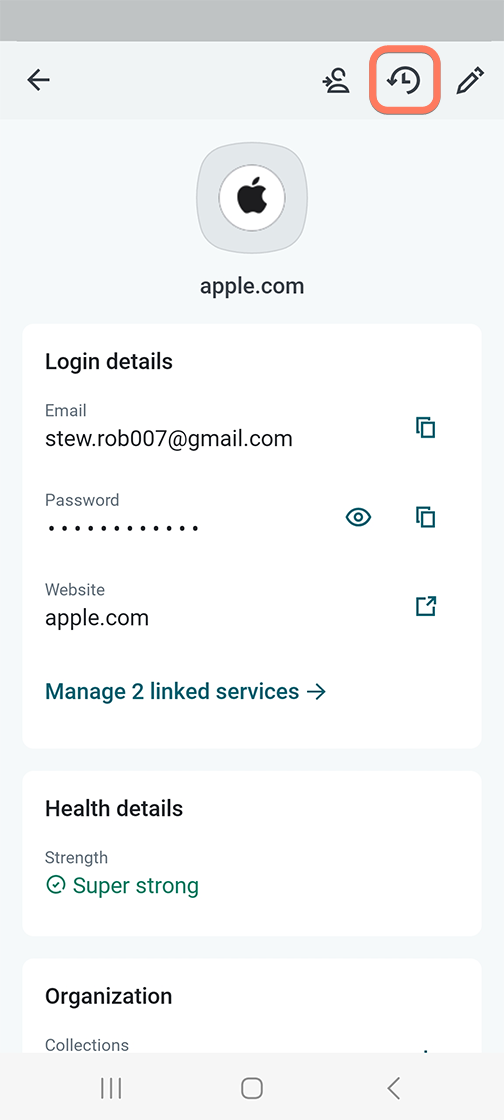
Task: Tap the Android home button
Action: pyautogui.click(x=252, y=1089)
